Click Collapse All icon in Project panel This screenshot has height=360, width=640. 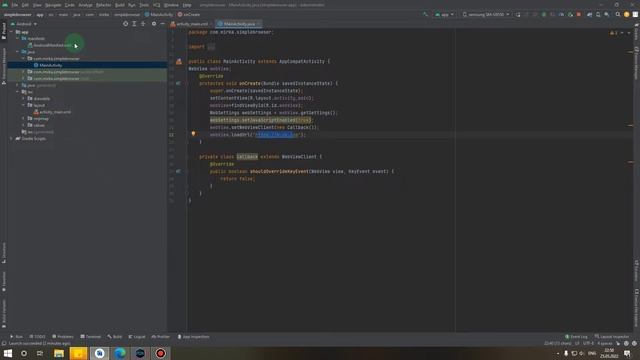(x=143, y=24)
